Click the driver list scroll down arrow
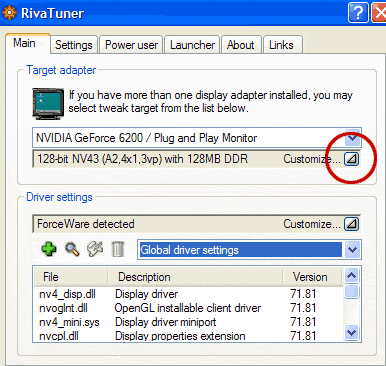Screen dimensions: 386x366 352,332
